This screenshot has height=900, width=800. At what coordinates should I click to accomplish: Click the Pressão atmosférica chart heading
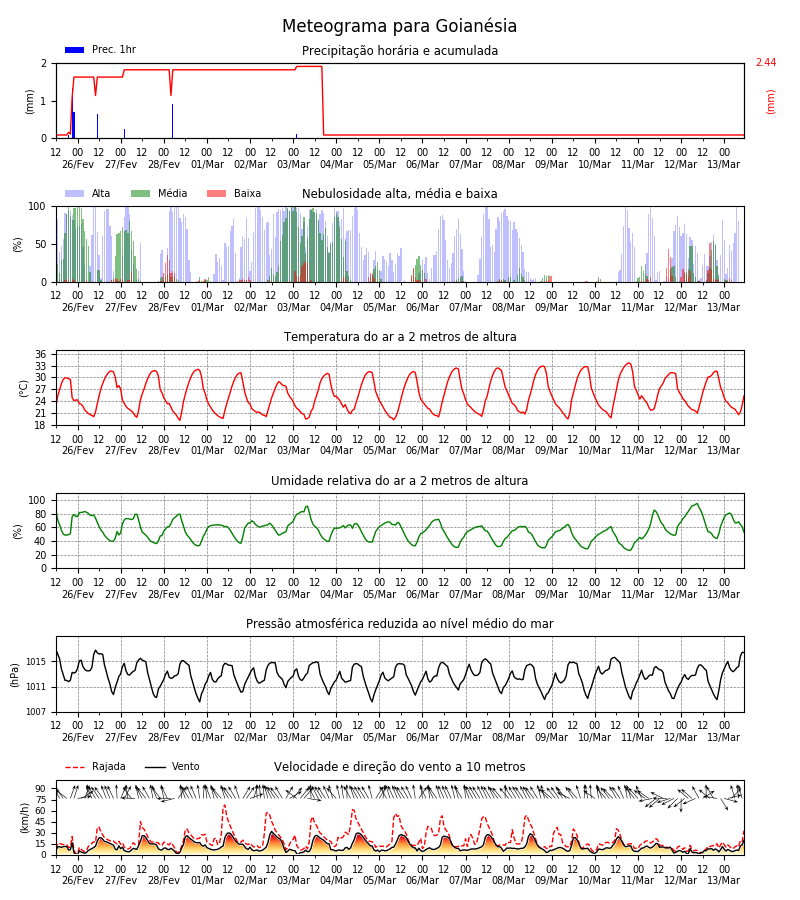click(x=399, y=624)
